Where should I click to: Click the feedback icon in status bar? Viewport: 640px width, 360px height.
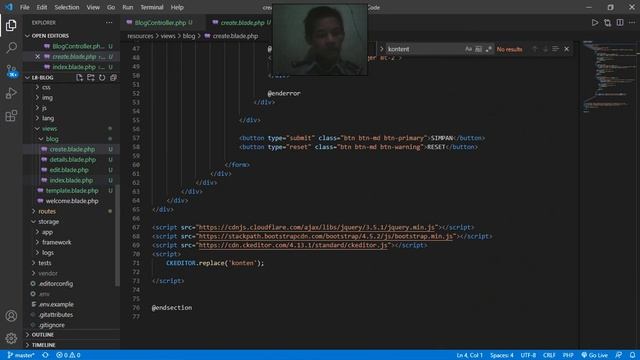tap(619, 355)
